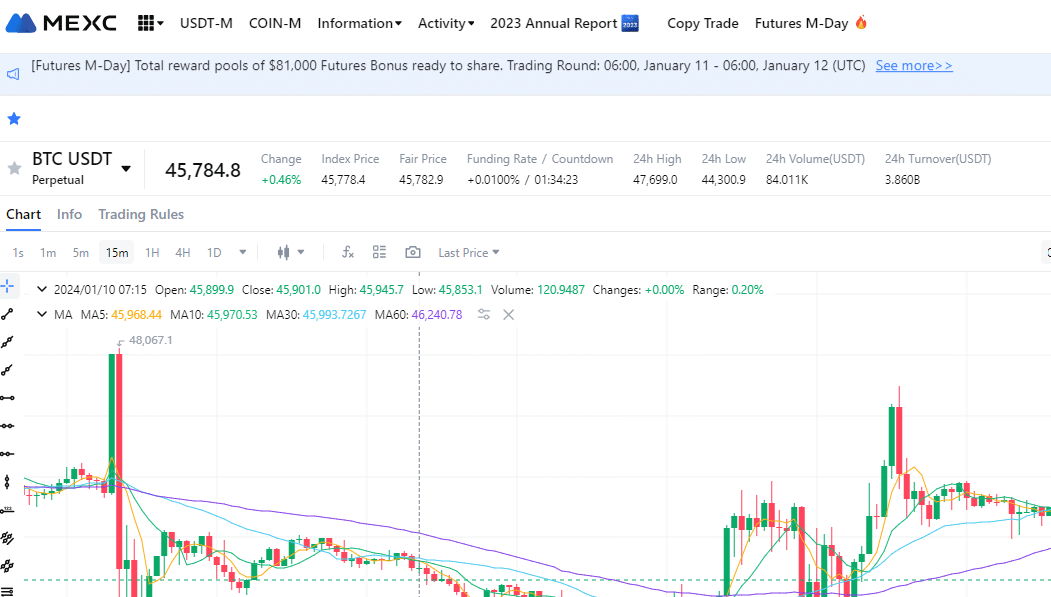Viewport: 1051px width, 597px height.
Task: Collapse the MA indicator legend chevron
Action: pos(42,315)
